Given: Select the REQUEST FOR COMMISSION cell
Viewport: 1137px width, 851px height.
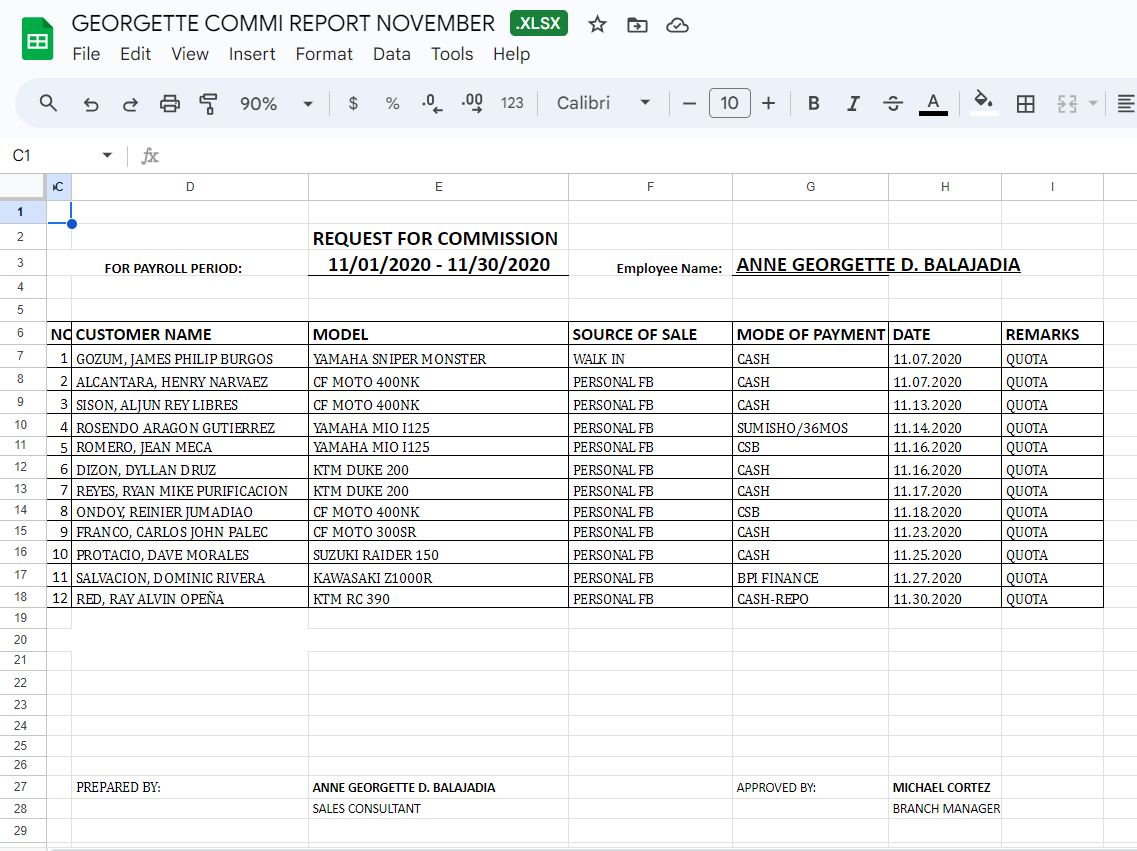Looking at the screenshot, I should [439, 238].
